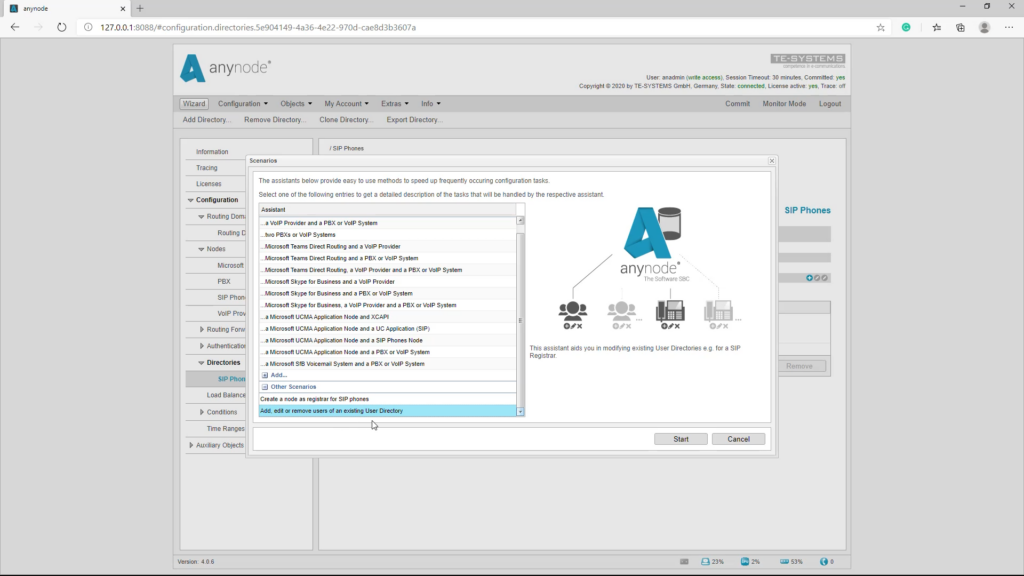Click the disk usage status icon
Viewport: 1024px width, 576px height.
click(684, 562)
